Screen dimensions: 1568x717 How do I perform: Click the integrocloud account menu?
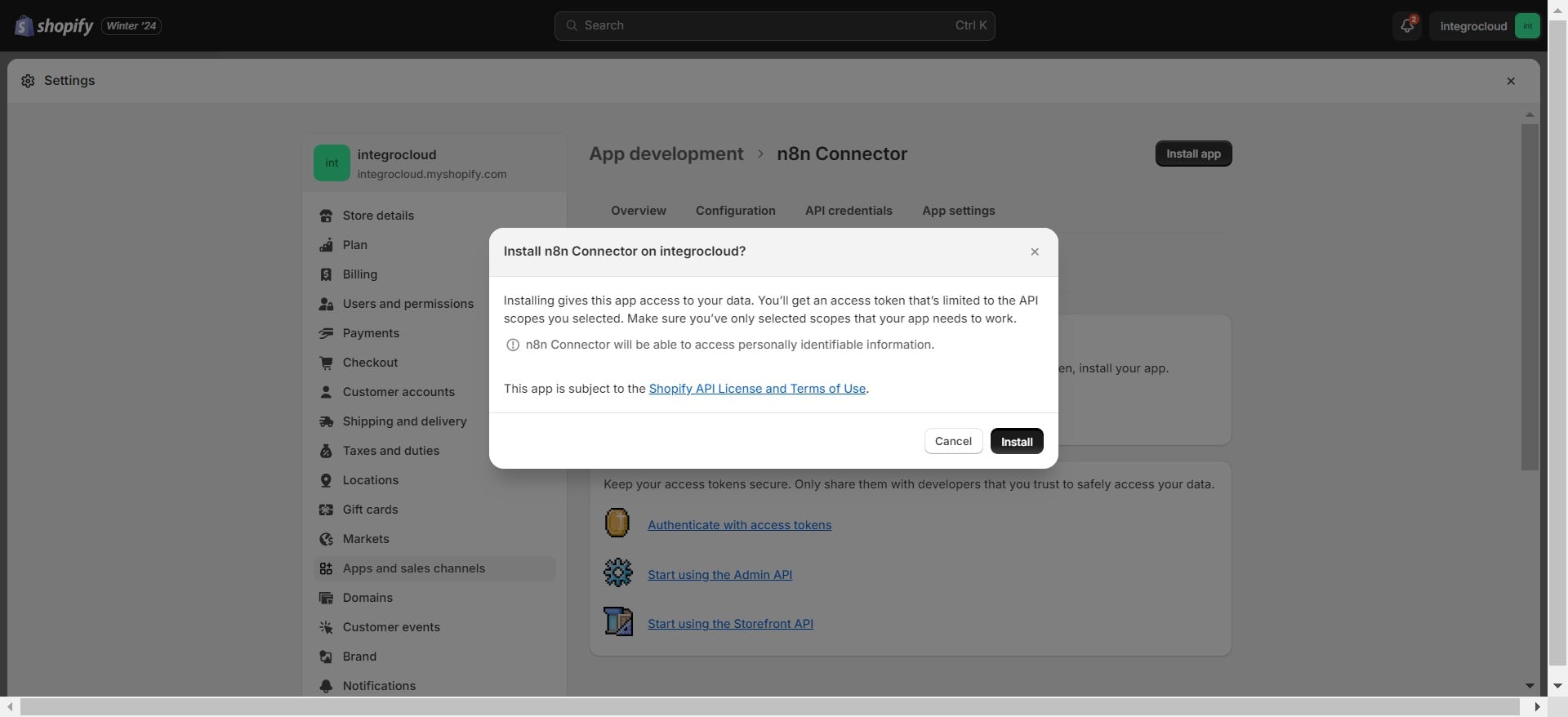tap(1485, 26)
